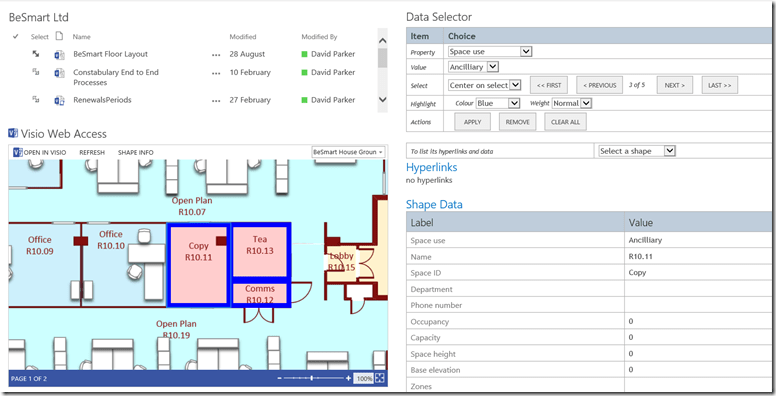Open the Shape Info pane

[x=136, y=152]
